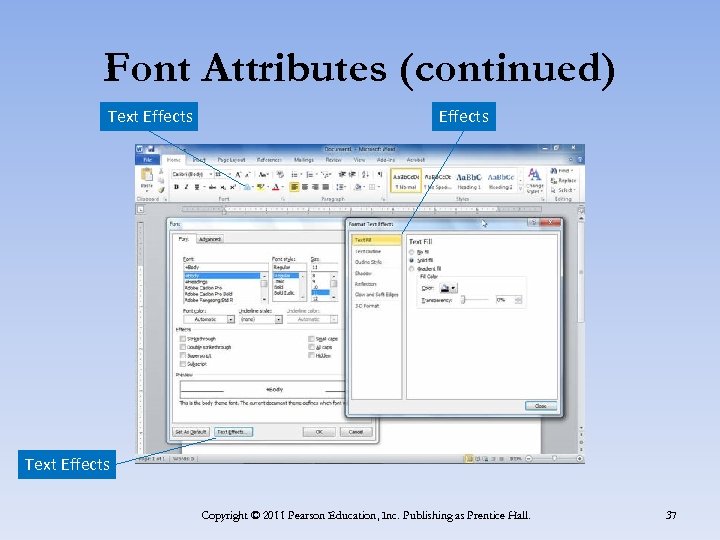Image resolution: width=720 pixels, height=540 pixels.
Task: Open Text Effects button in the ribbon
Action: pos(247,187)
